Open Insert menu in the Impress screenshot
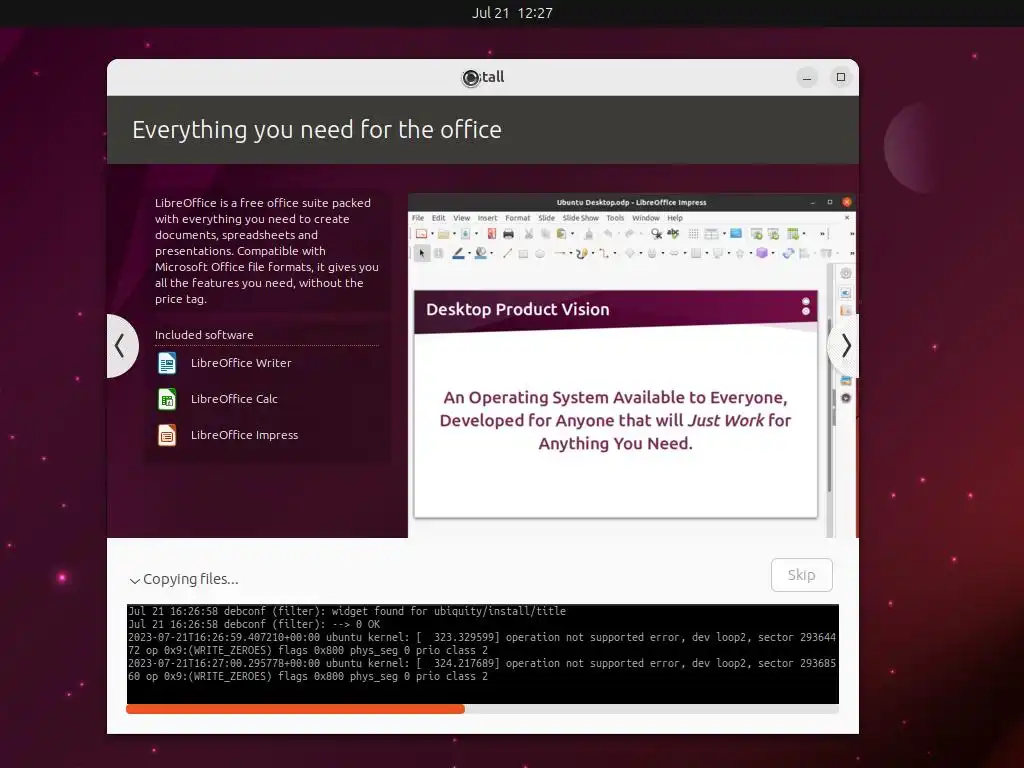 click(x=487, y=218)
